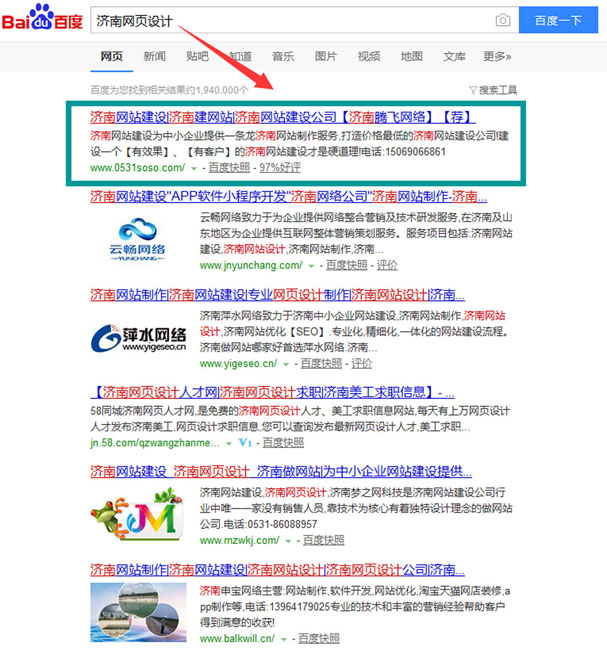This screenshot has height=654, width=607.
Task: Click the www.mzwkj.com URL
Action: pyautogui.click(x=239, y=541)
